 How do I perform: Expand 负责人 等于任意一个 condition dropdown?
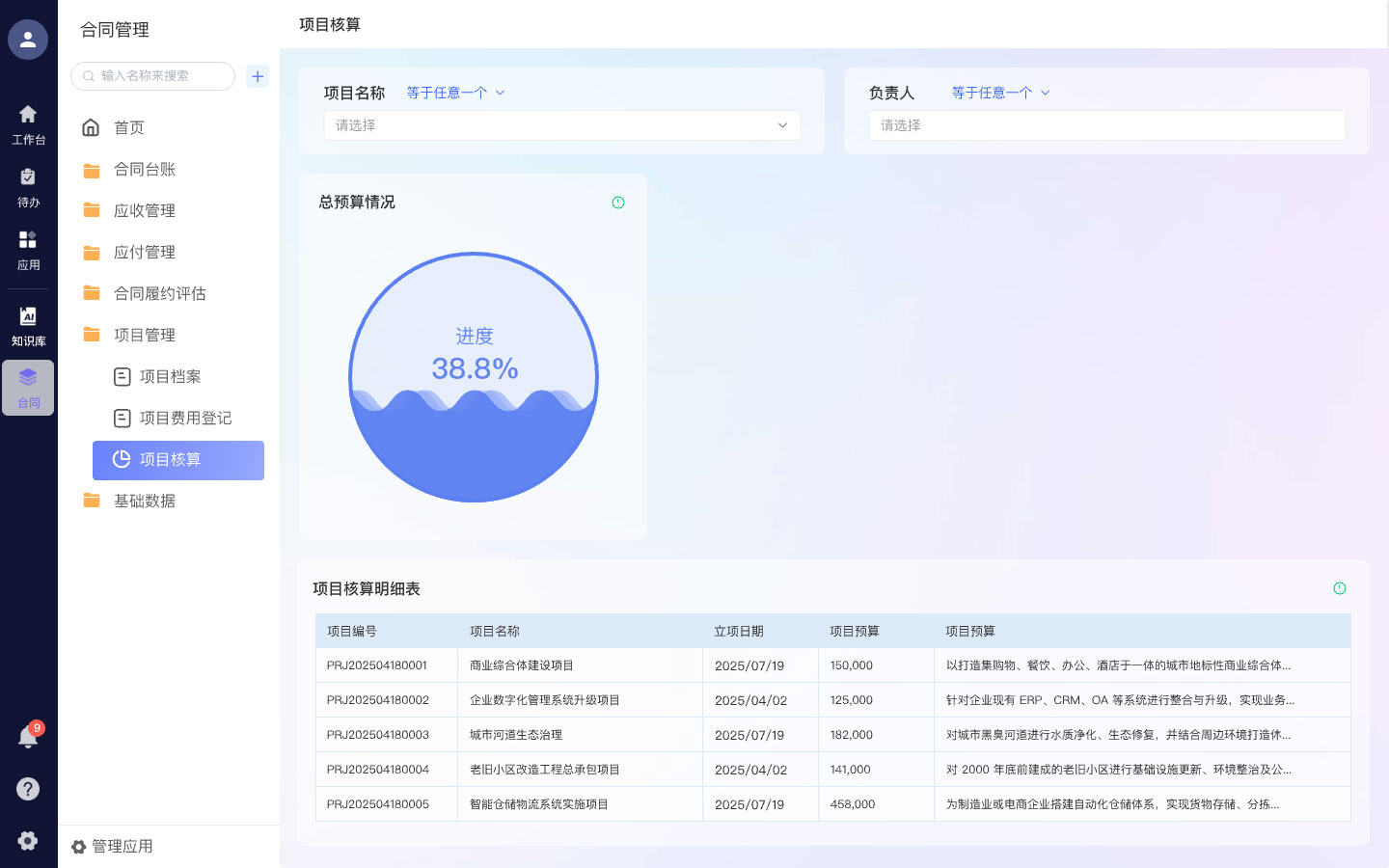[1000, 93]
